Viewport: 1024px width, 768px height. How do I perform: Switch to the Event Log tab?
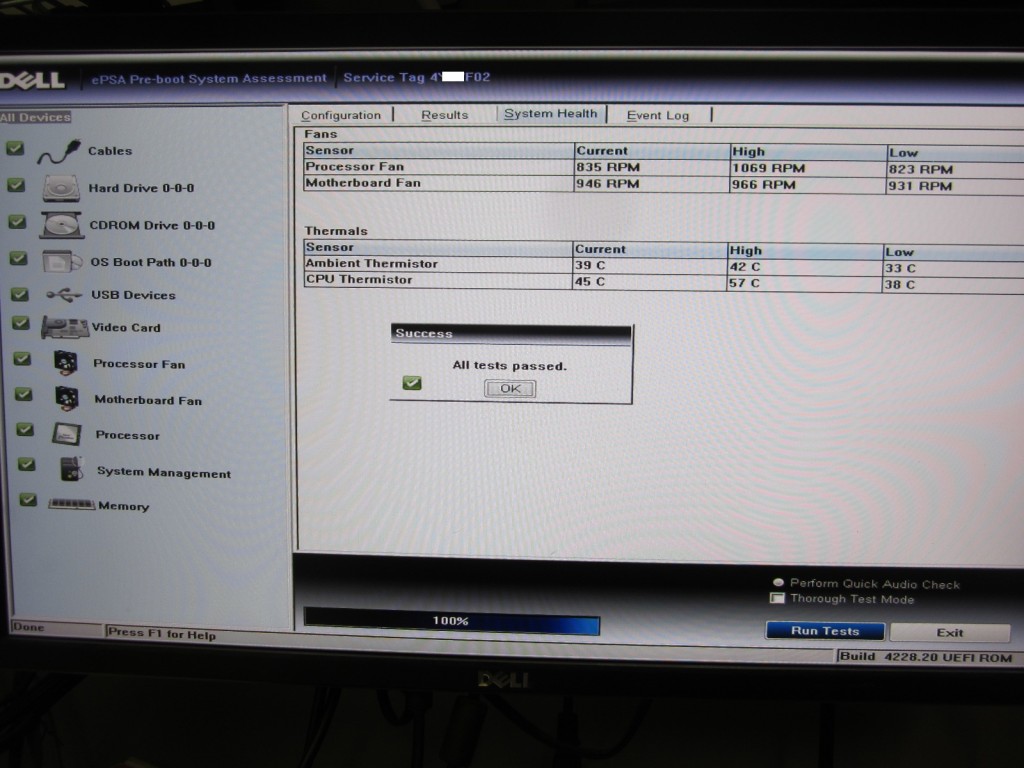tap(658, 116)
